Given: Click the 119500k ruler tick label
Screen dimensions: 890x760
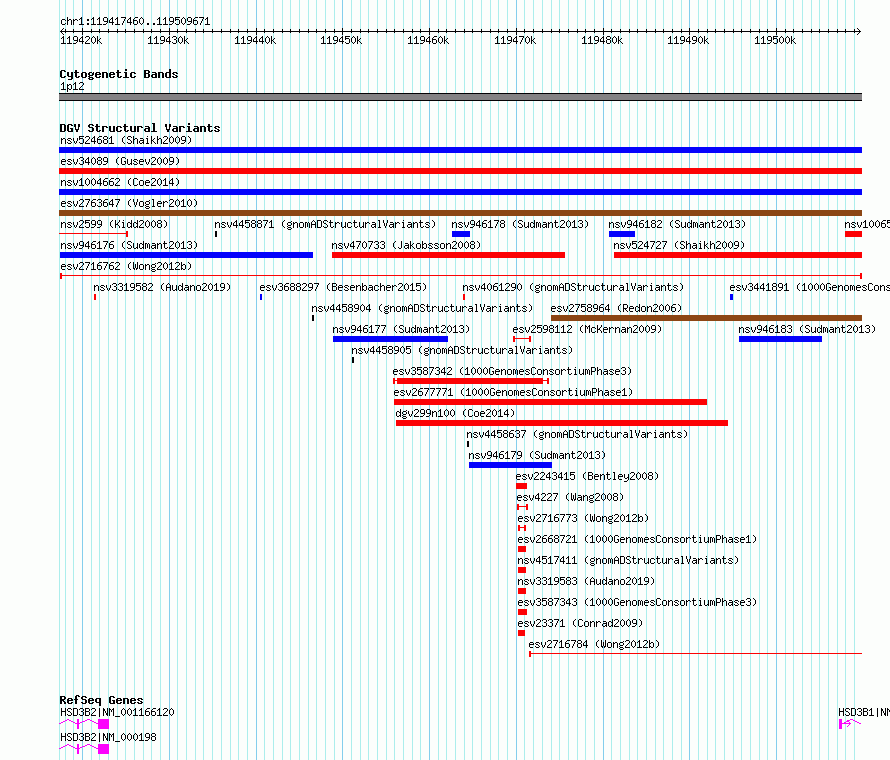Looking at the screenshot, I should click(x=775, y=40).
